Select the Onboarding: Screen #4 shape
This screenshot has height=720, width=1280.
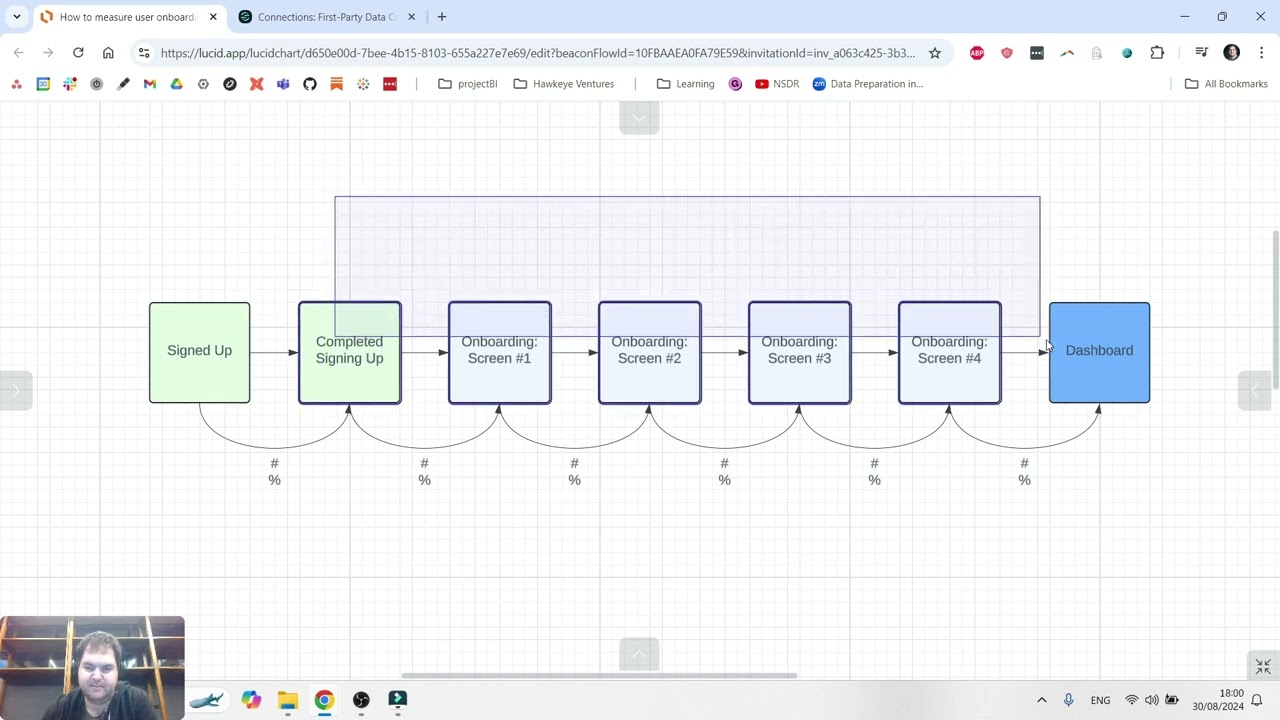[x=949, y=353]
